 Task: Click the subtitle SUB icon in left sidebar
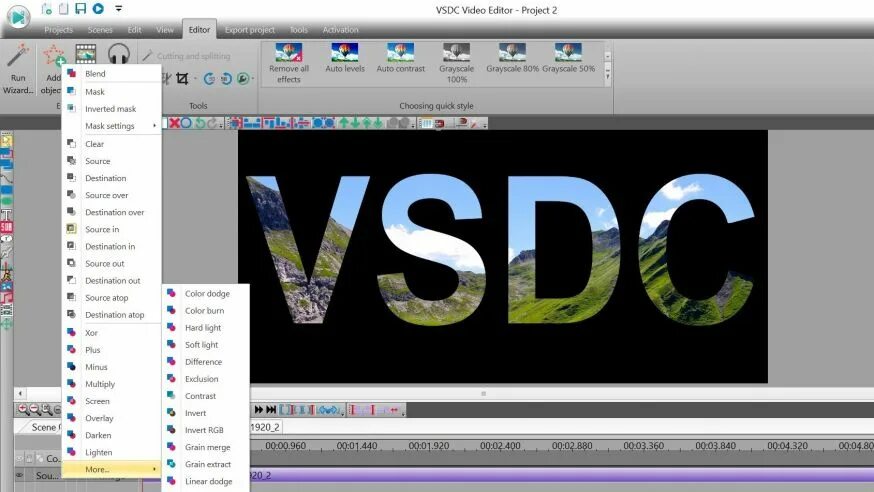(x=6, y=227)
